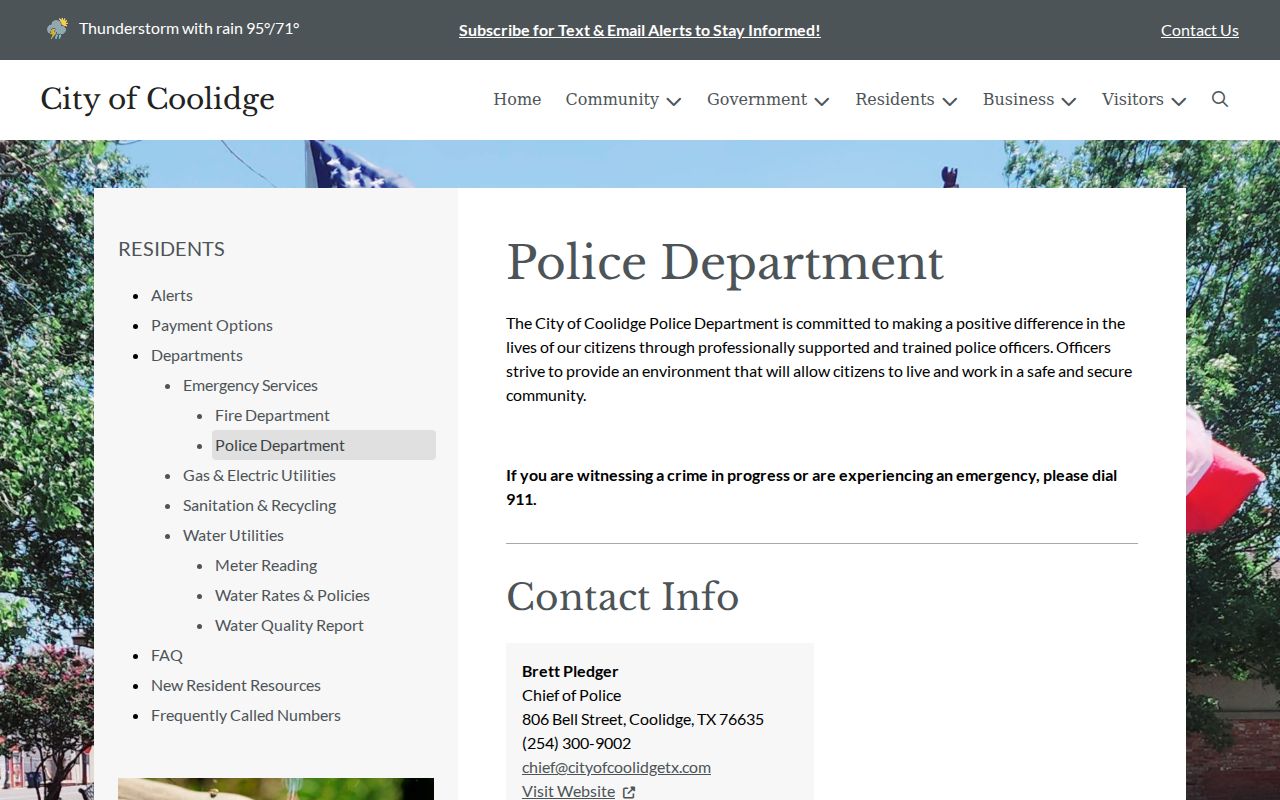Open the Contact Us link
This screenshot has height=800, width=1280.
[1200, 31]
